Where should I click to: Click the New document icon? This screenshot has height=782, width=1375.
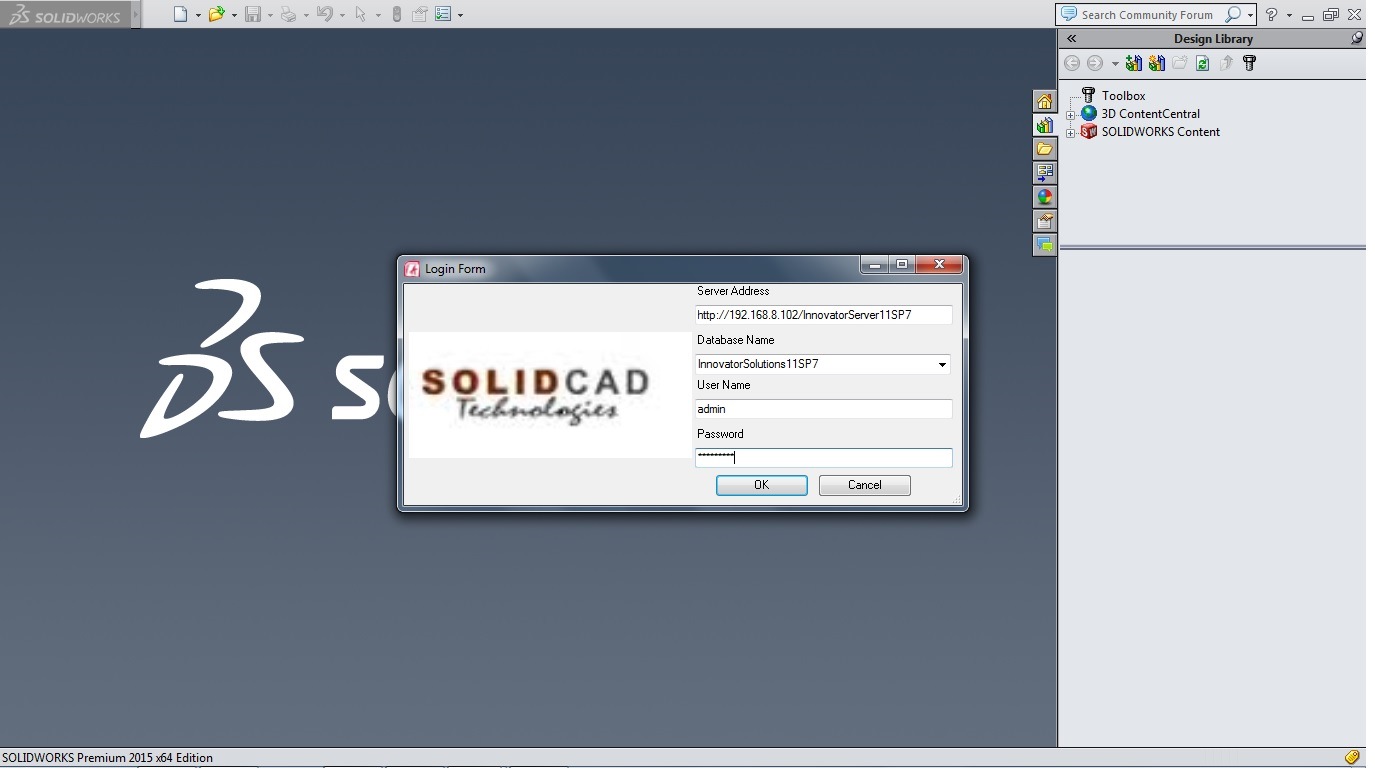pyautogui.click(x=180, y=14)
